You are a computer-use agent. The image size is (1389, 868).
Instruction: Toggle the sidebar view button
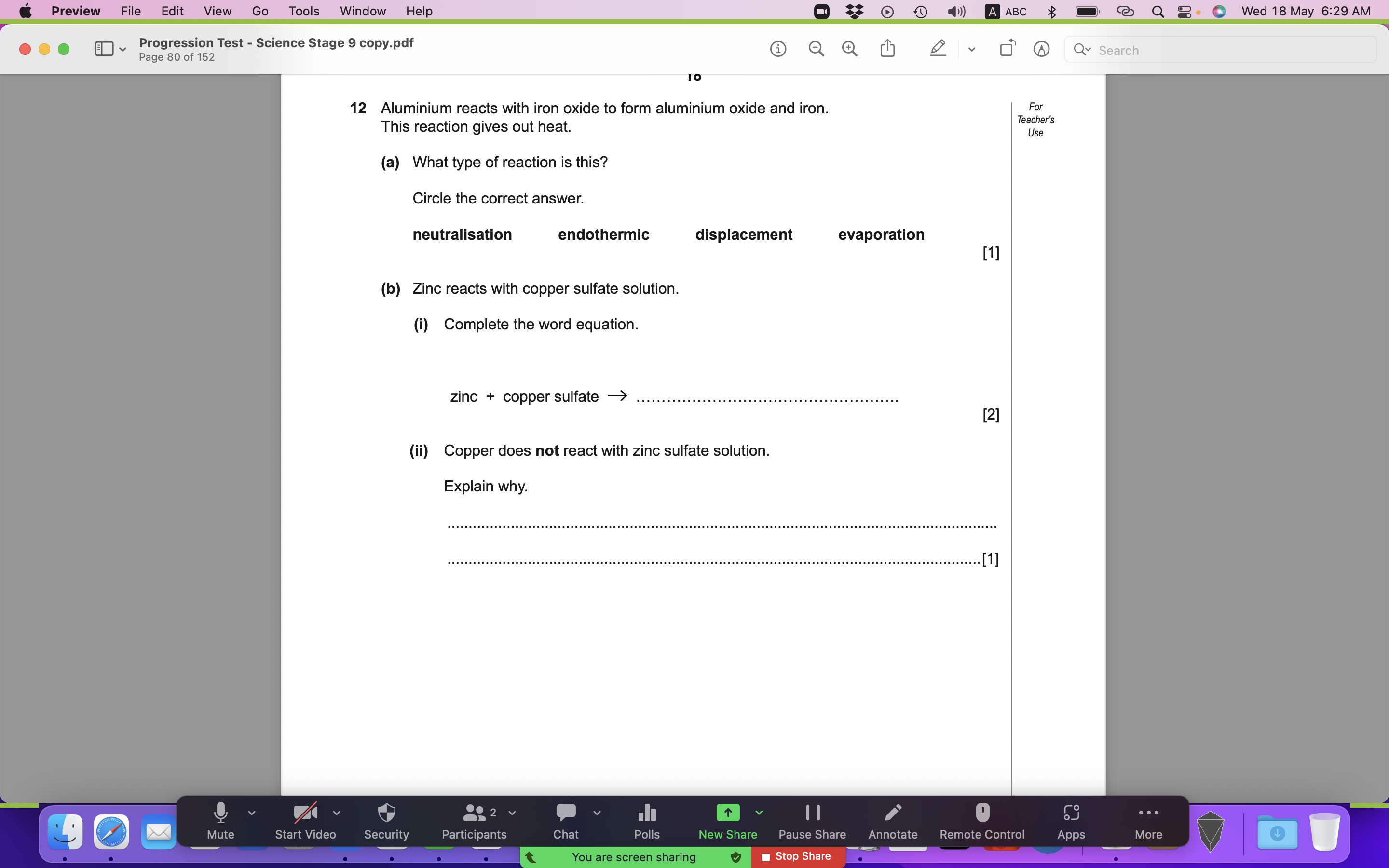point(104,49)
